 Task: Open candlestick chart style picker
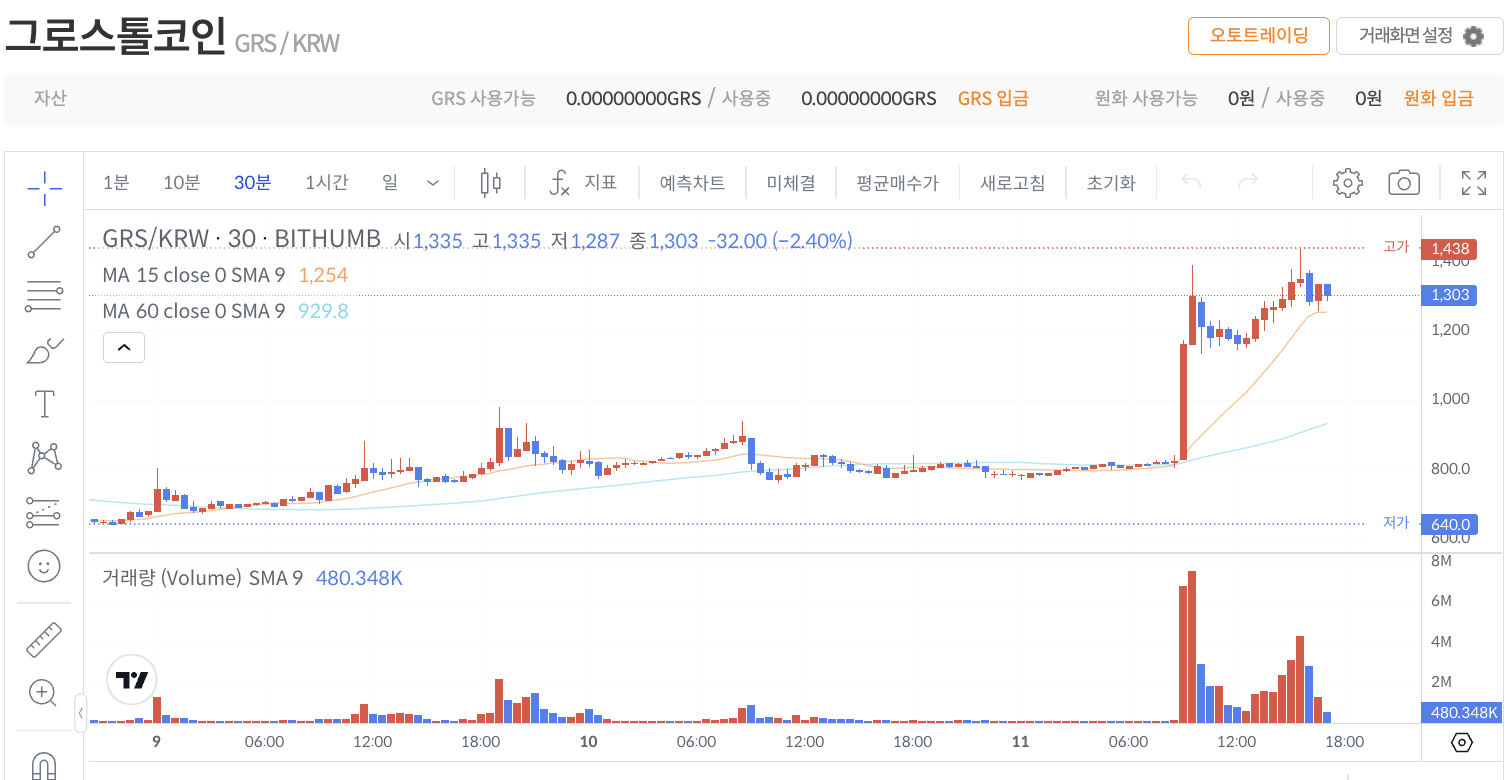[x=490, y=183]
